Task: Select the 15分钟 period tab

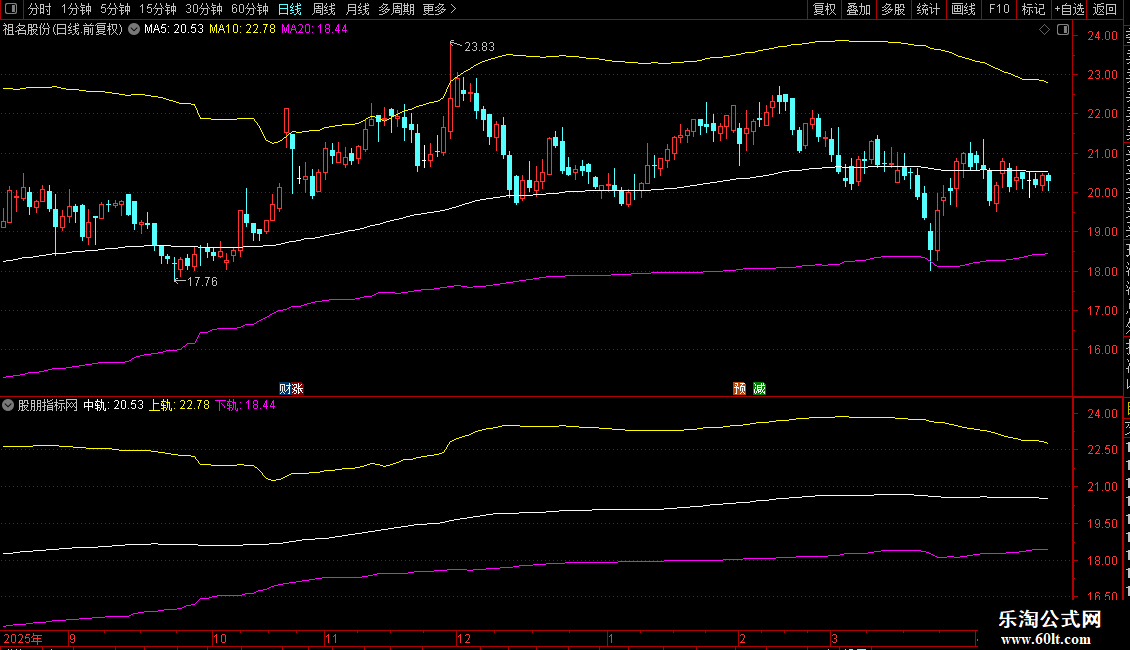Action: coord(158,9)
